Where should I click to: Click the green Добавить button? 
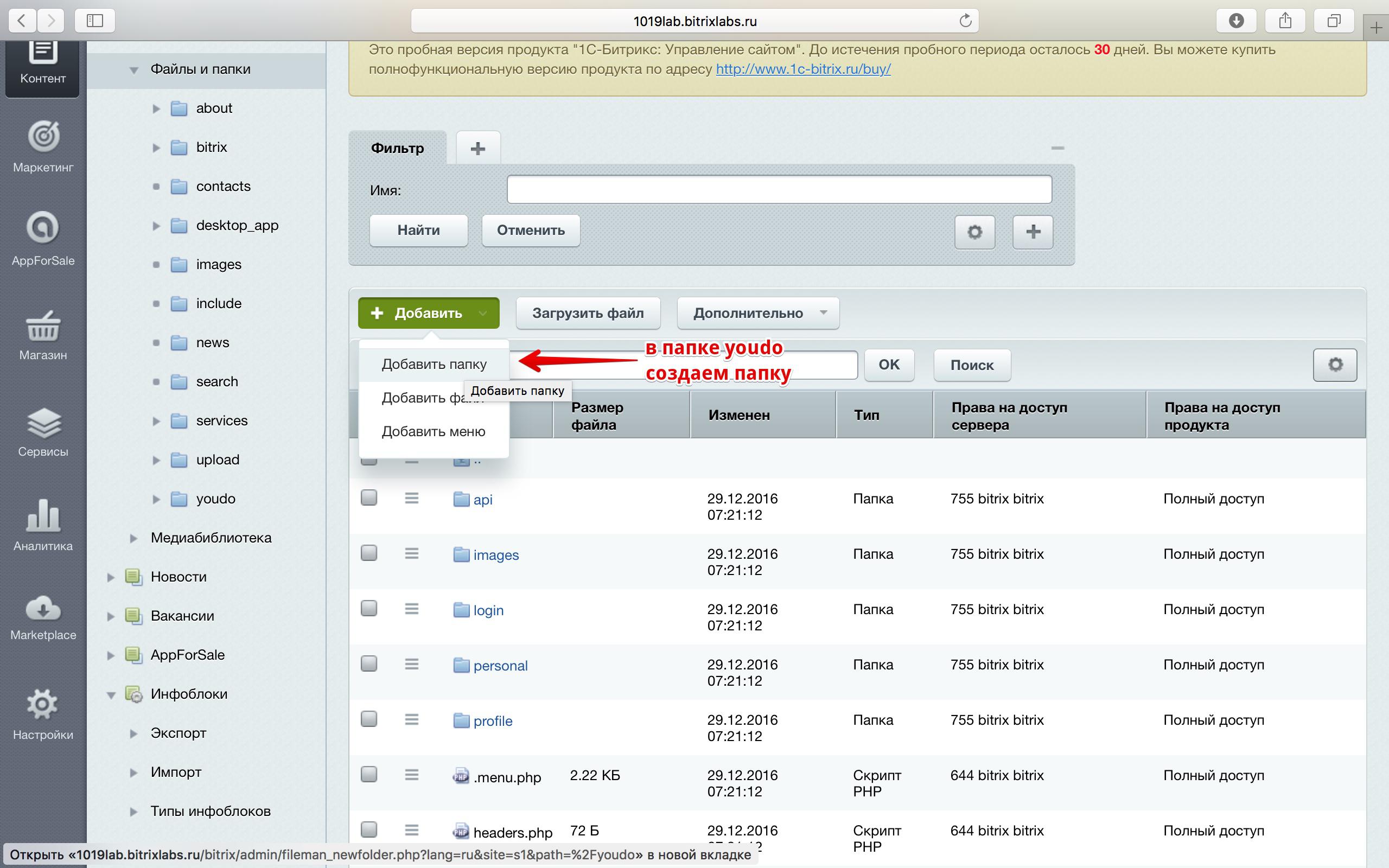(x=429, y=313)
